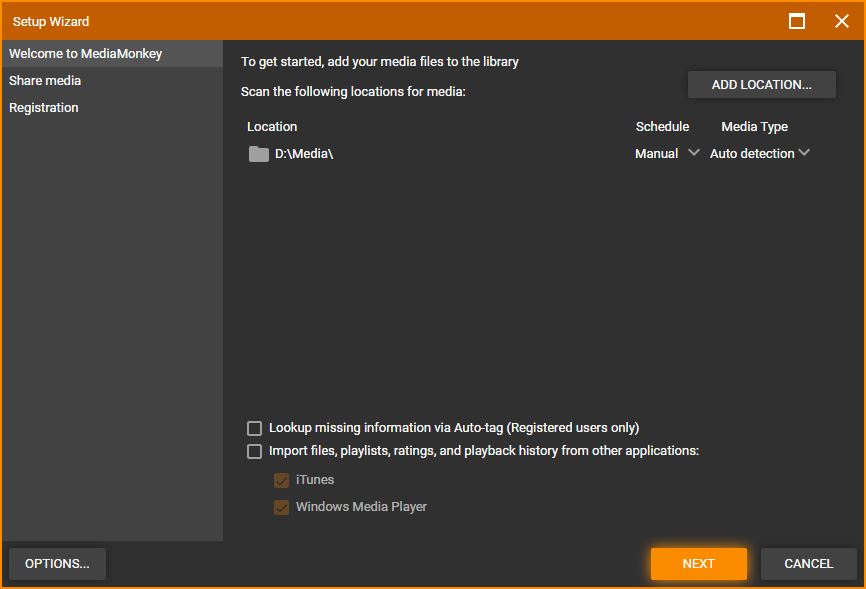The image size is (866, 589).
Task: Maximize the Setup Wizard window
Action: 797,21
